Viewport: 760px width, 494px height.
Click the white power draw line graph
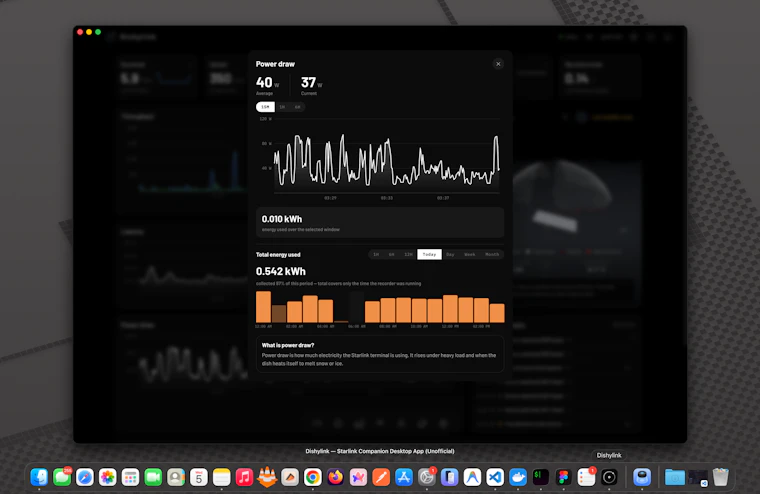point(386,160)
